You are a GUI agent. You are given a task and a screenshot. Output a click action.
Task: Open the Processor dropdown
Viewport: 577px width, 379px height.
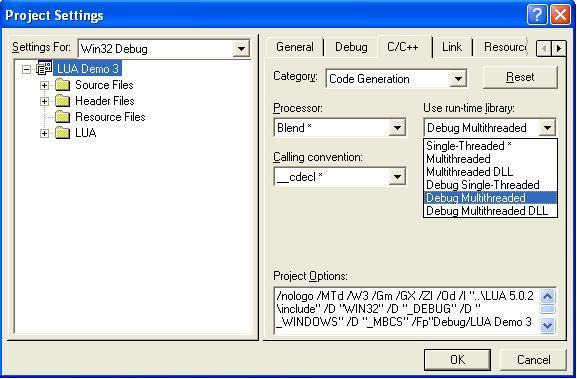pyautogui.click(x=397, y=128)
